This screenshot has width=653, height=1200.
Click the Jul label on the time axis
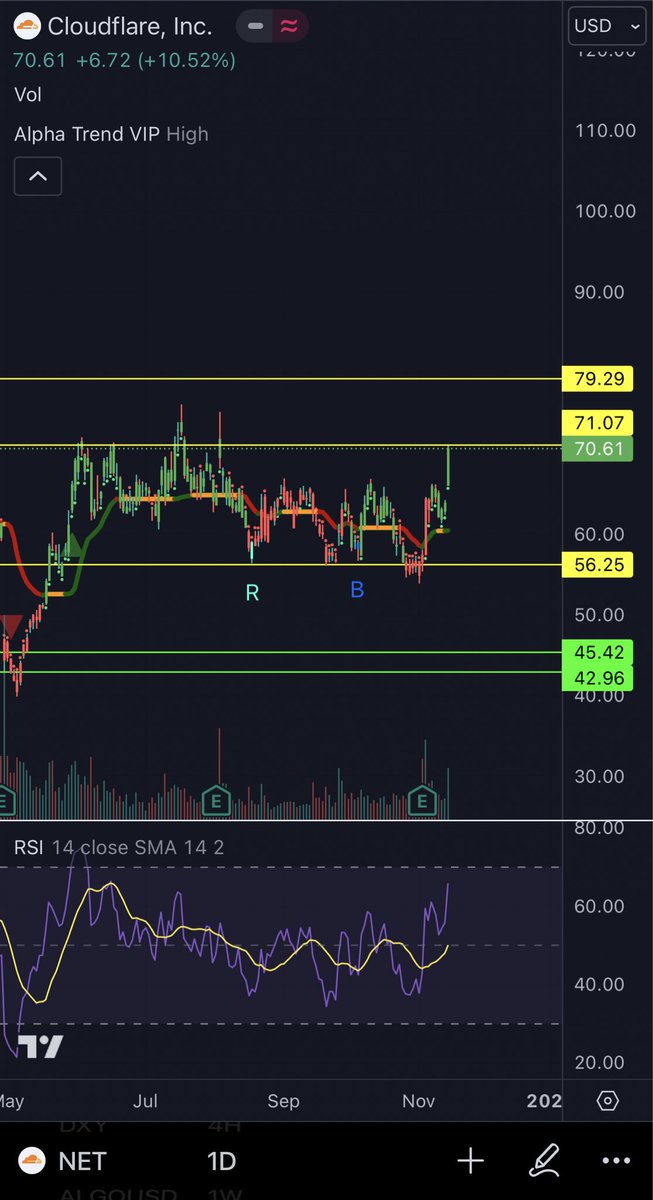tap(147, 1101)
